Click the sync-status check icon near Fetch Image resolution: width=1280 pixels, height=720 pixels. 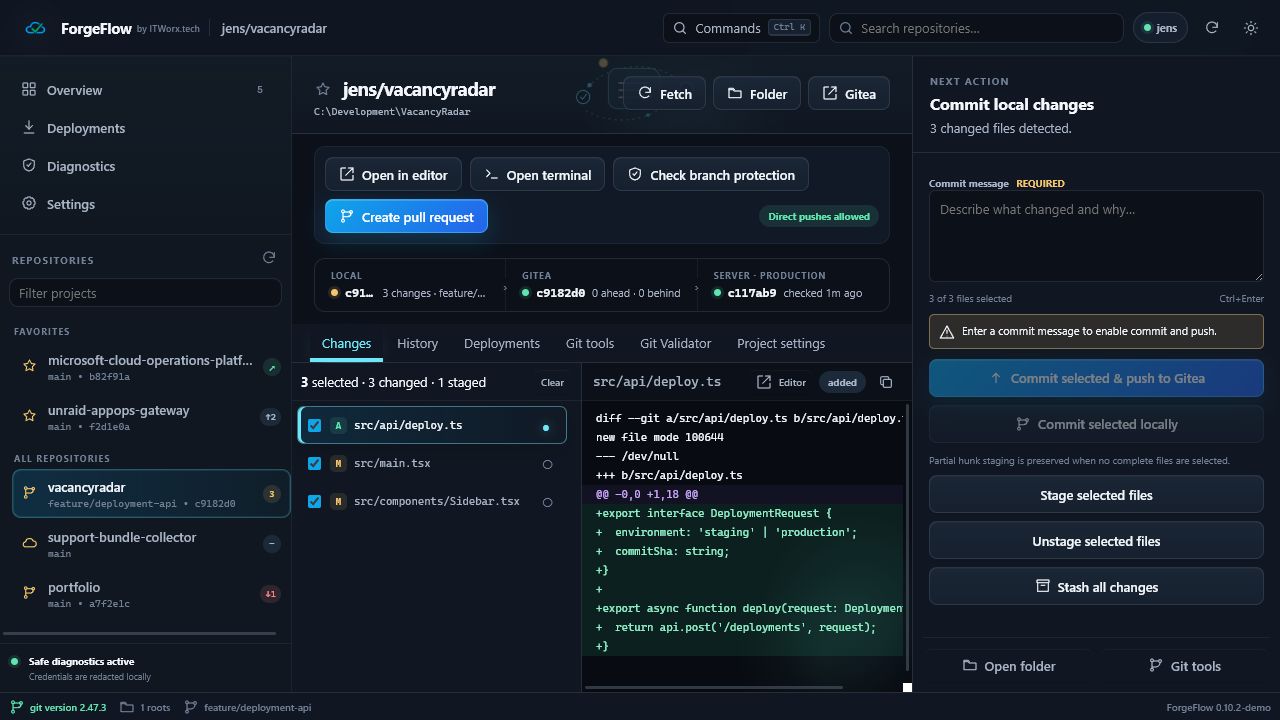pos(583,97)
